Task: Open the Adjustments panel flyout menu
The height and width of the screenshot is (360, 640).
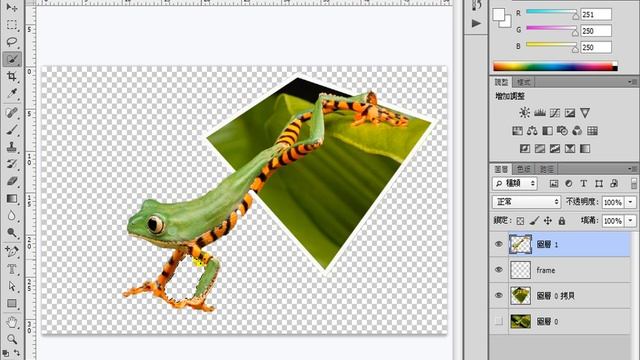Action: tap(633, 82)
